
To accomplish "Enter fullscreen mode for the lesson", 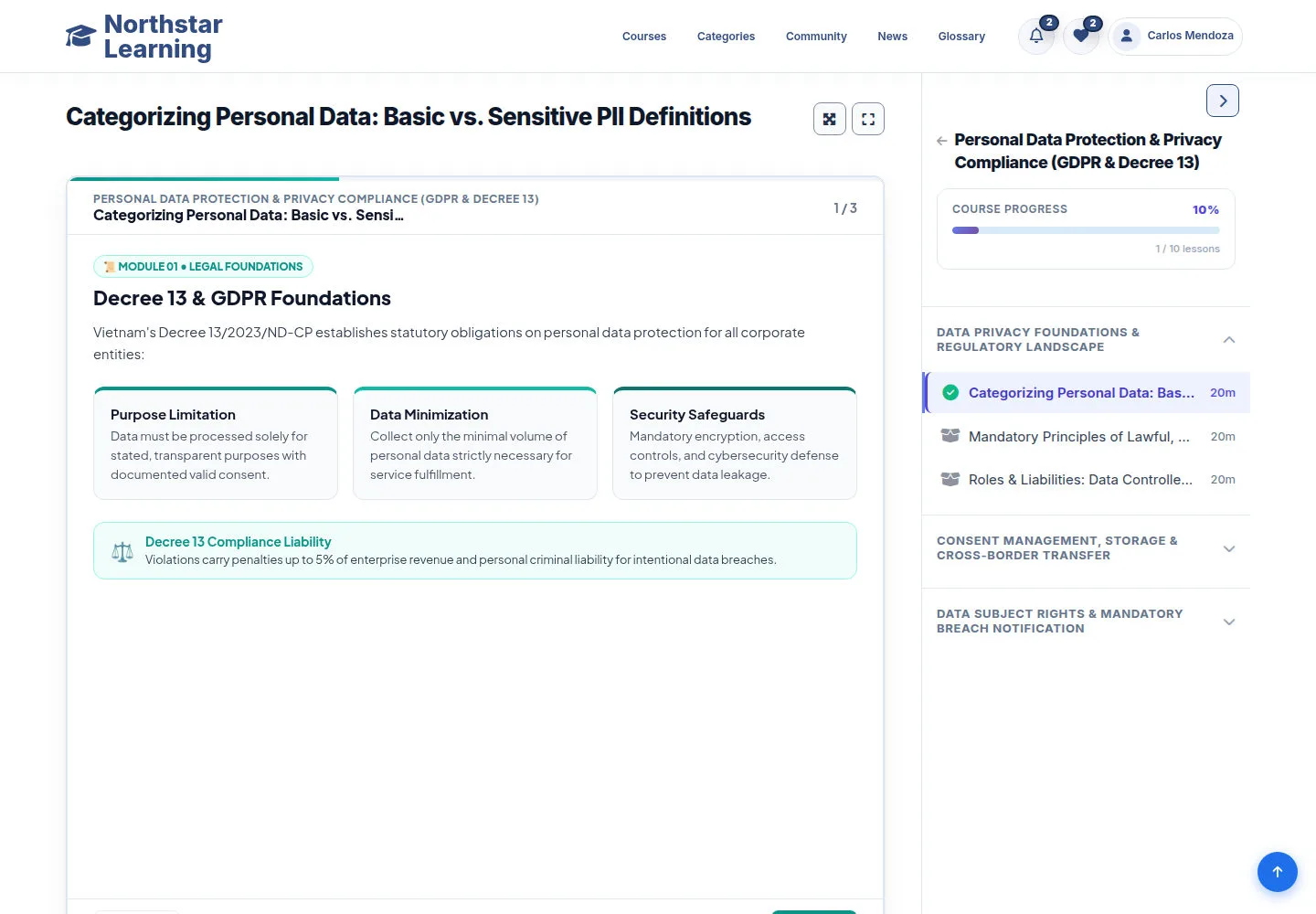I will tap(868, 119).
